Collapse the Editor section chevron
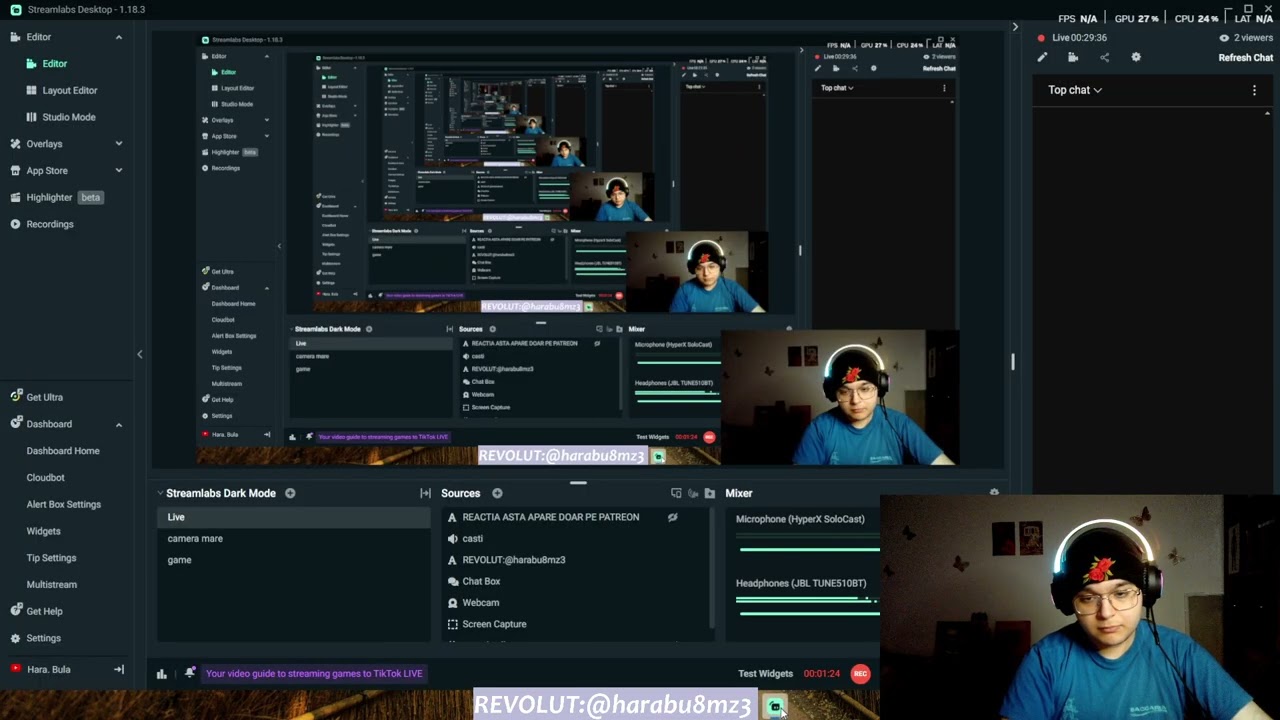Viewport: 1280px width, 720px height. coord(118,37)
